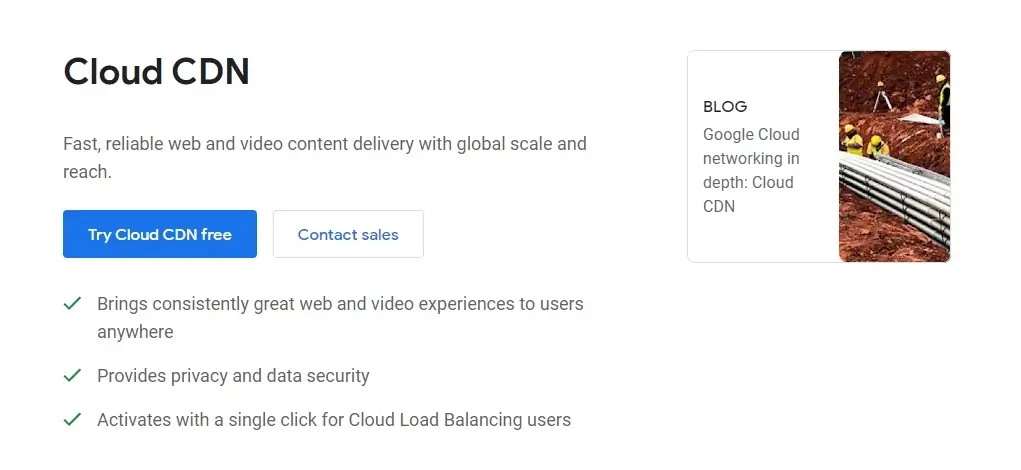Click checkmark icon beside Cloud Load Balancing line
Viewport: 1021px width, 470px height.
pyautogui.click(x=72, y=420)
